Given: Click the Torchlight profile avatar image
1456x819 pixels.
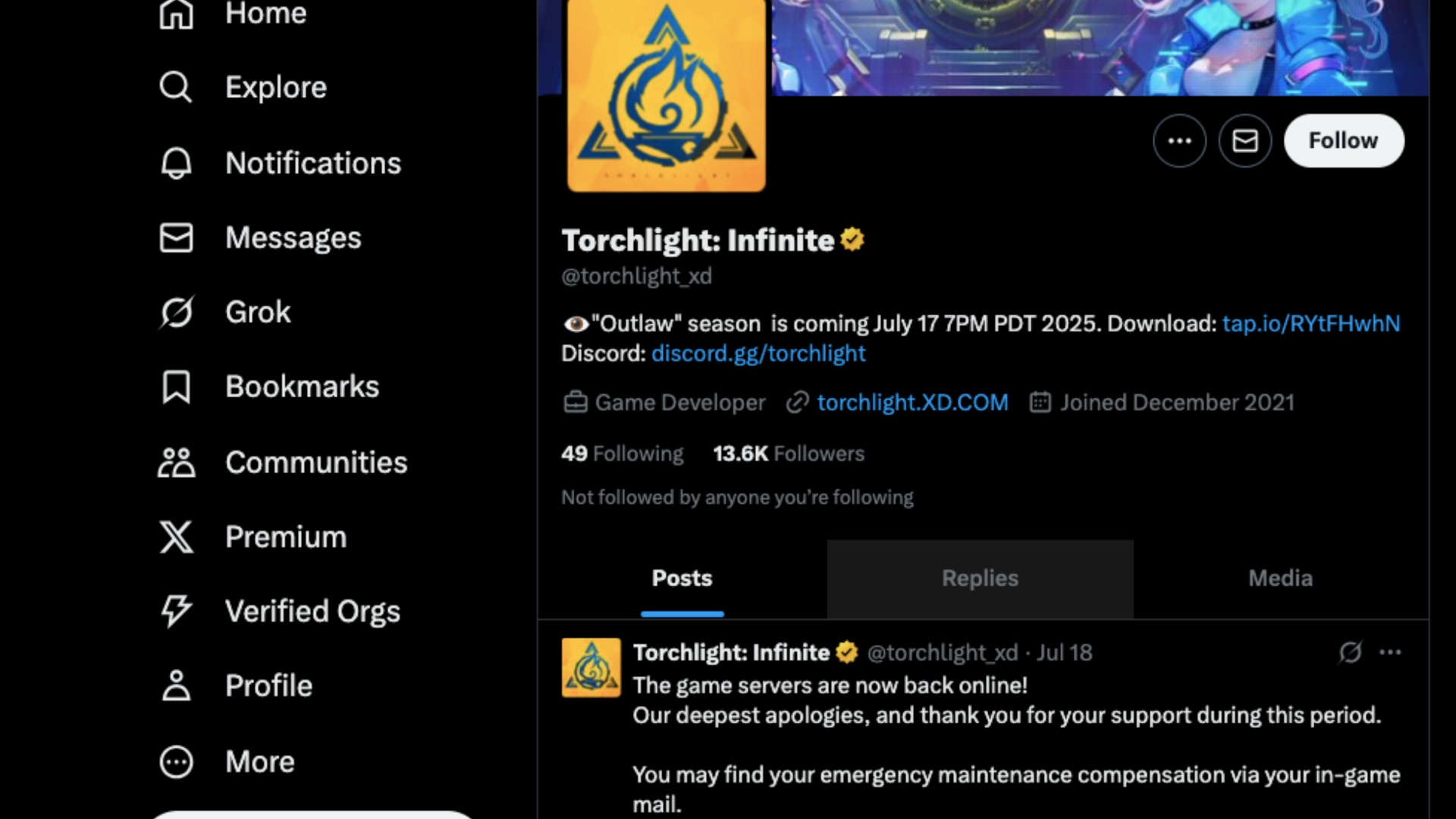Looking at the screenshot, I should (x=667, y=95).
